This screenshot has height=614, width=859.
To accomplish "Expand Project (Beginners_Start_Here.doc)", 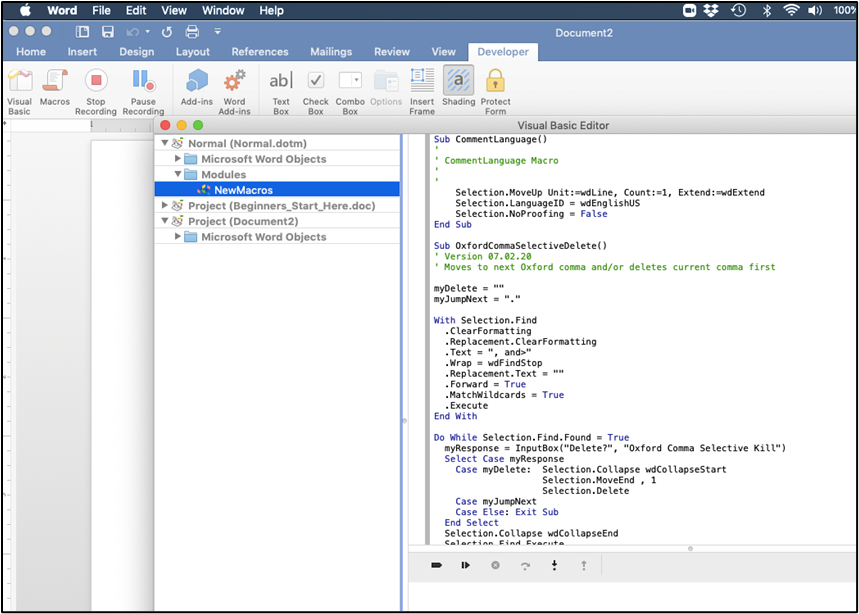I will (x=164, y=205).
